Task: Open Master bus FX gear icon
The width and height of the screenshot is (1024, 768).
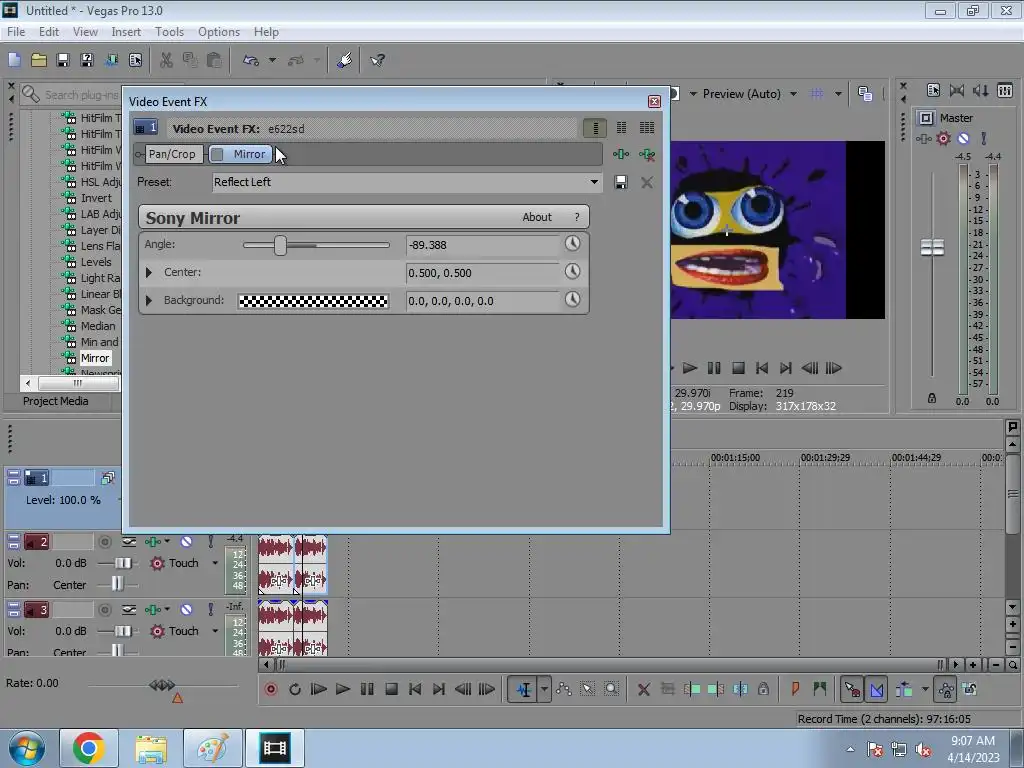Action: [x=943, y=138]
